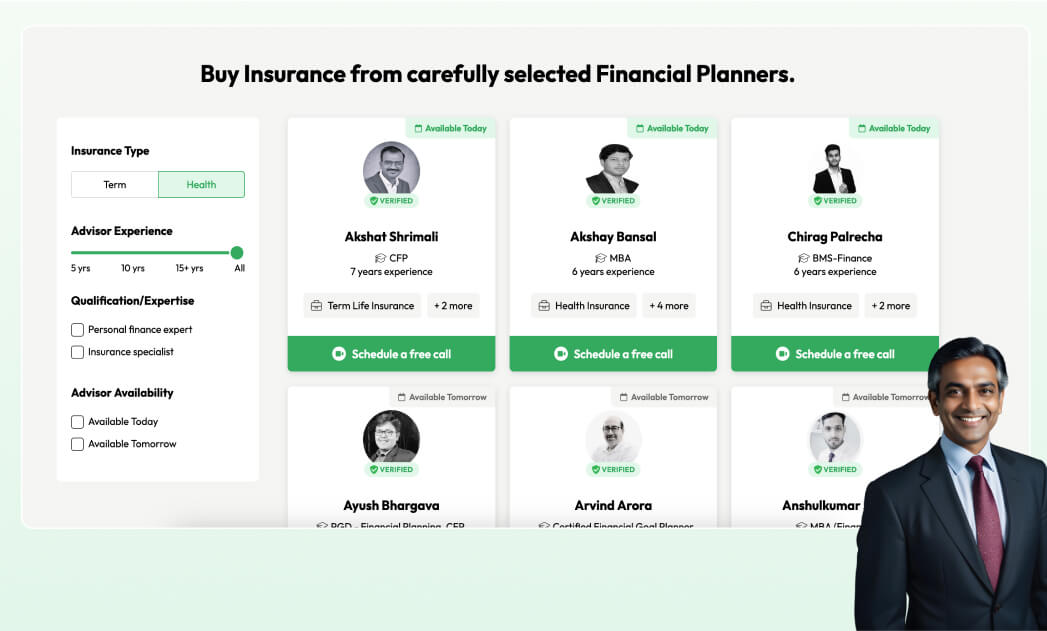The width and height of the screenshot is (1047, 631).
Task: Expand +4 more on Akshay Bansal's card
Action: pyautogui.click(x=668, y=306)
